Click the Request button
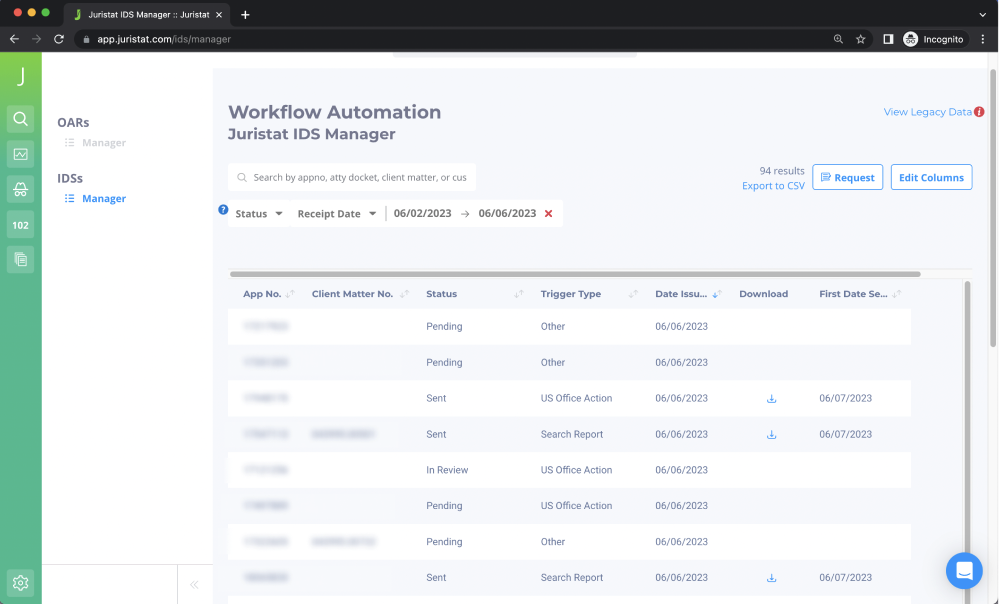999x604 pixels. pyautogui.click(x=847, y=177)
